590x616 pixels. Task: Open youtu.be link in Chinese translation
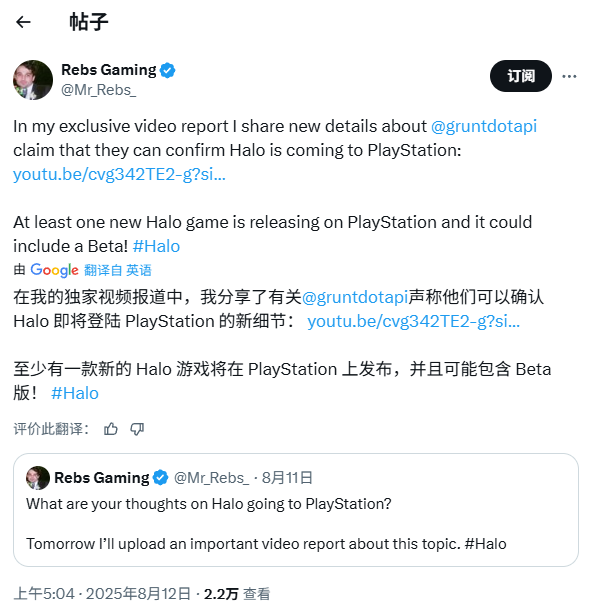pyautogui.click(x=414, y=321)
